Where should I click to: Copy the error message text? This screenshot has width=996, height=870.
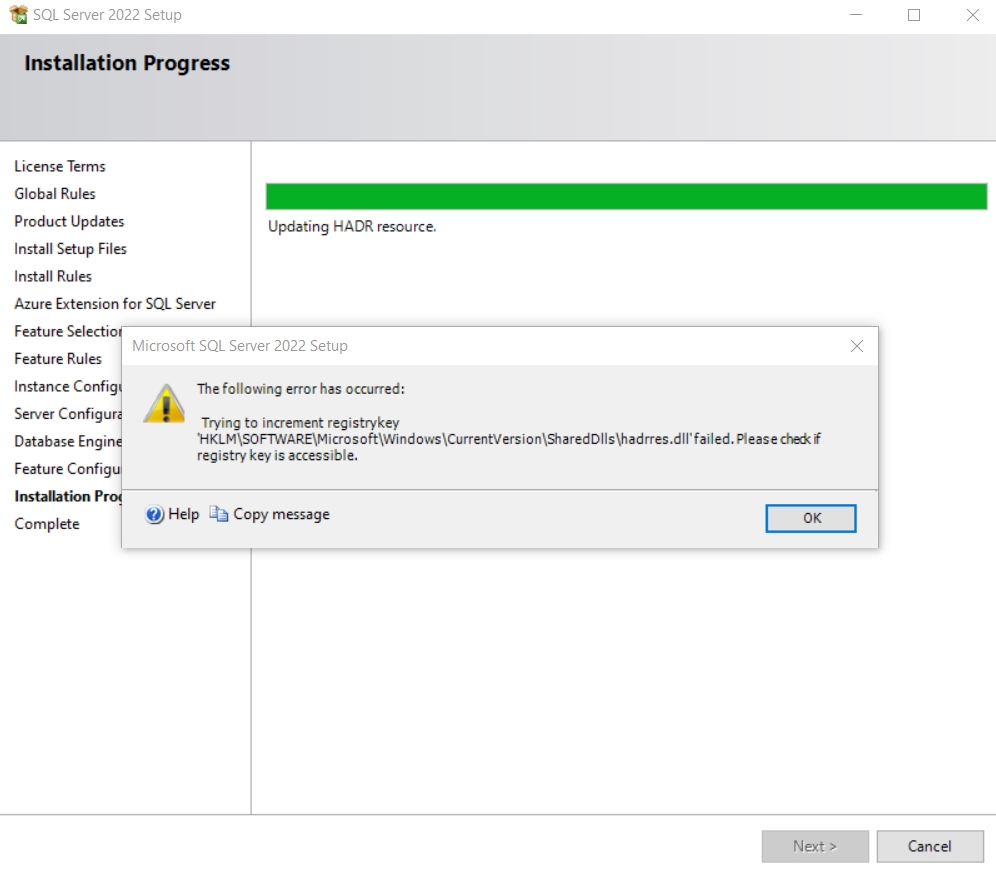pyautogui.click(x=270, y=514)
